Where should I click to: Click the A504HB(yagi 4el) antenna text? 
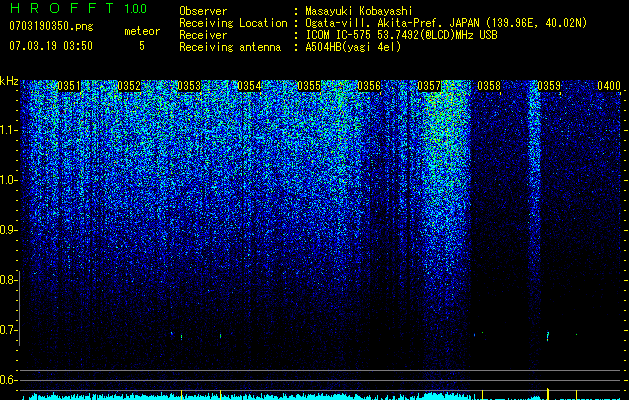coord(353,47)
